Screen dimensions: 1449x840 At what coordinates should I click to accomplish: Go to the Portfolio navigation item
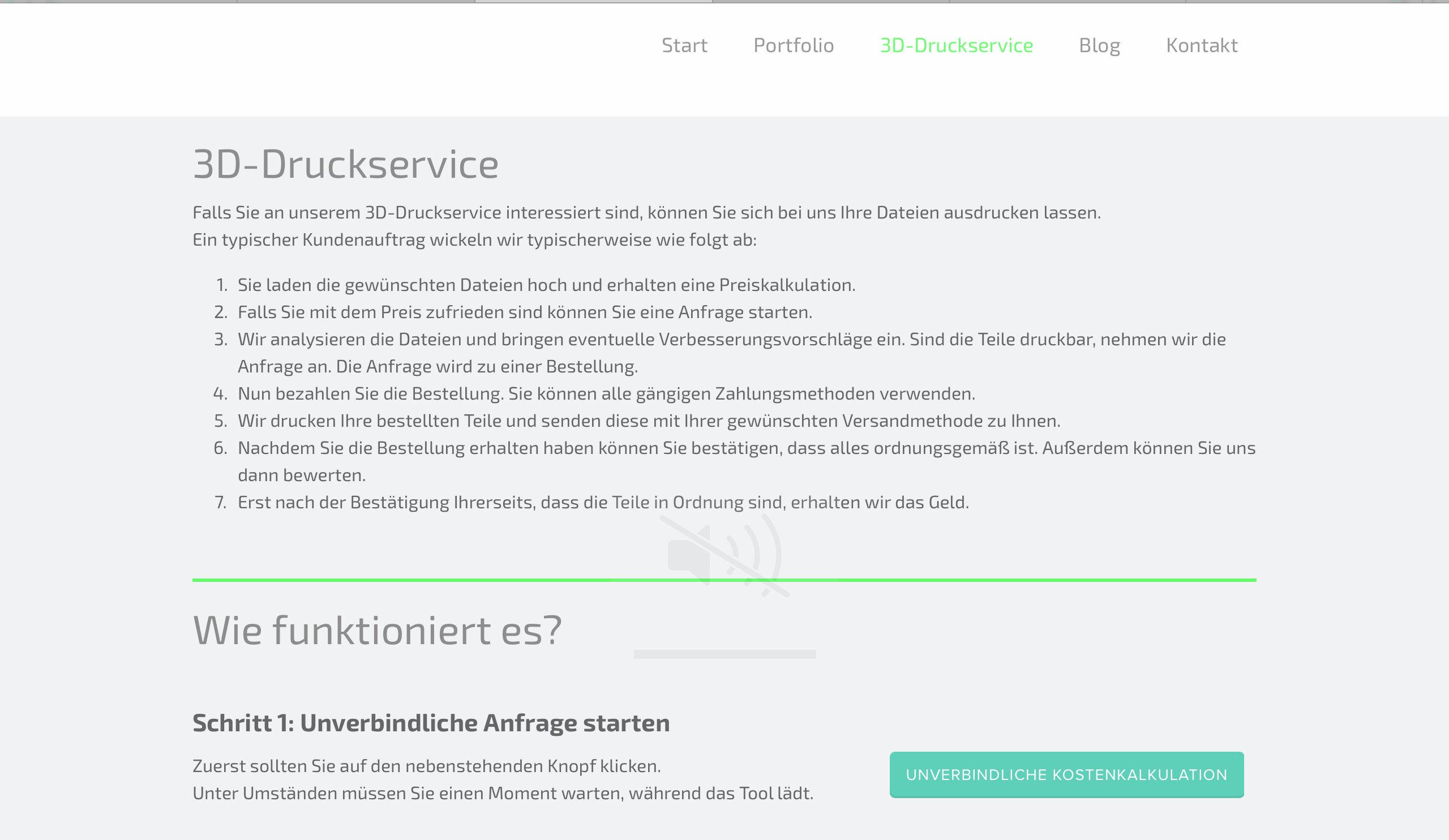click(794, 45)
